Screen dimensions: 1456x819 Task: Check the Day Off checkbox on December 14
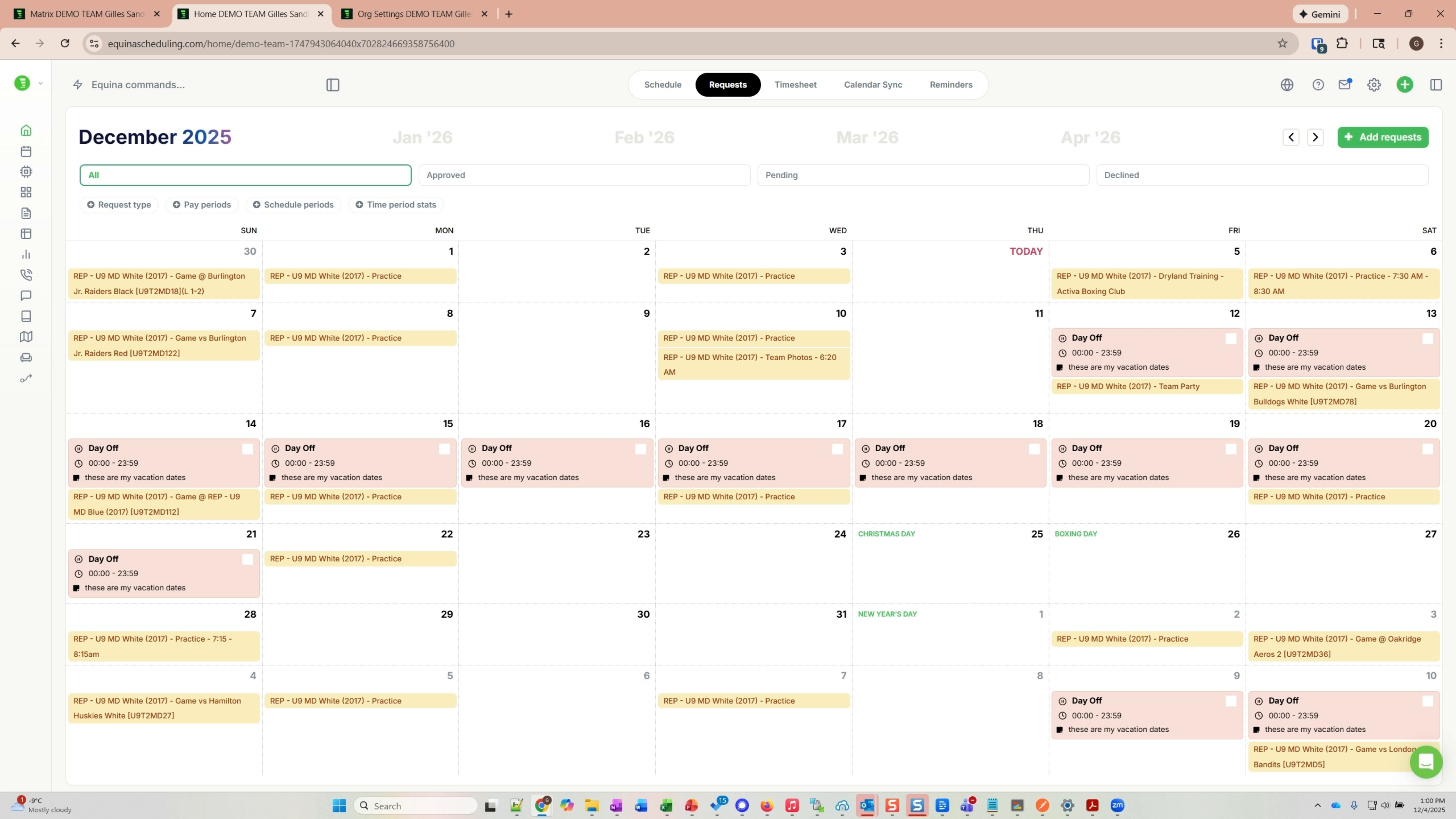[247, 448]
